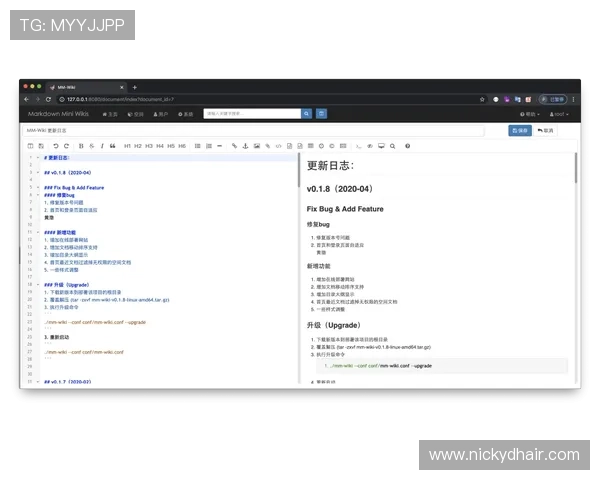Focus the keyword search input field
600x480 pixels.
point(252,114)
